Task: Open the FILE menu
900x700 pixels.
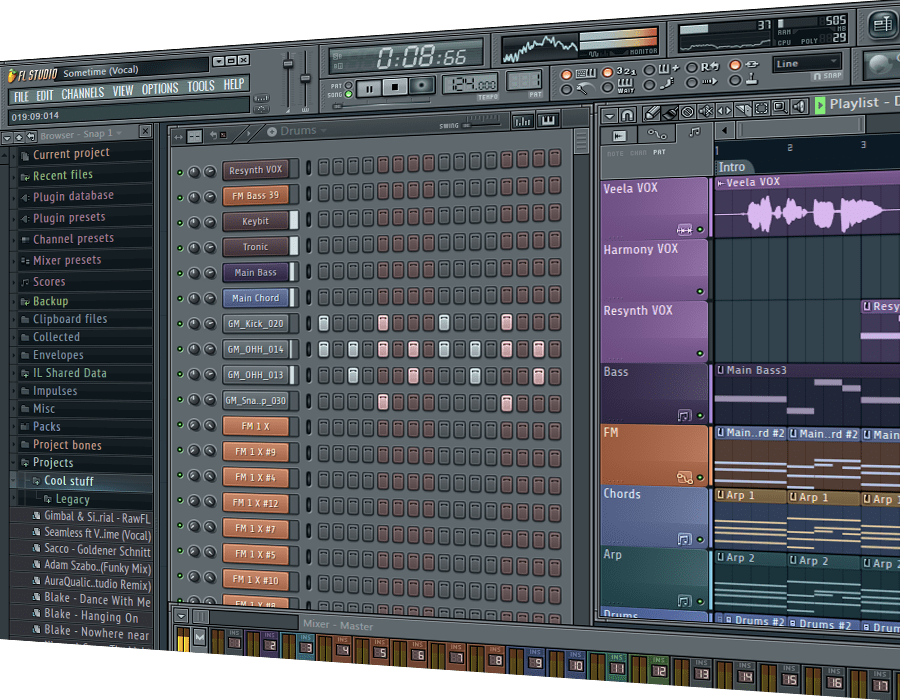Action: click(21, 96)
